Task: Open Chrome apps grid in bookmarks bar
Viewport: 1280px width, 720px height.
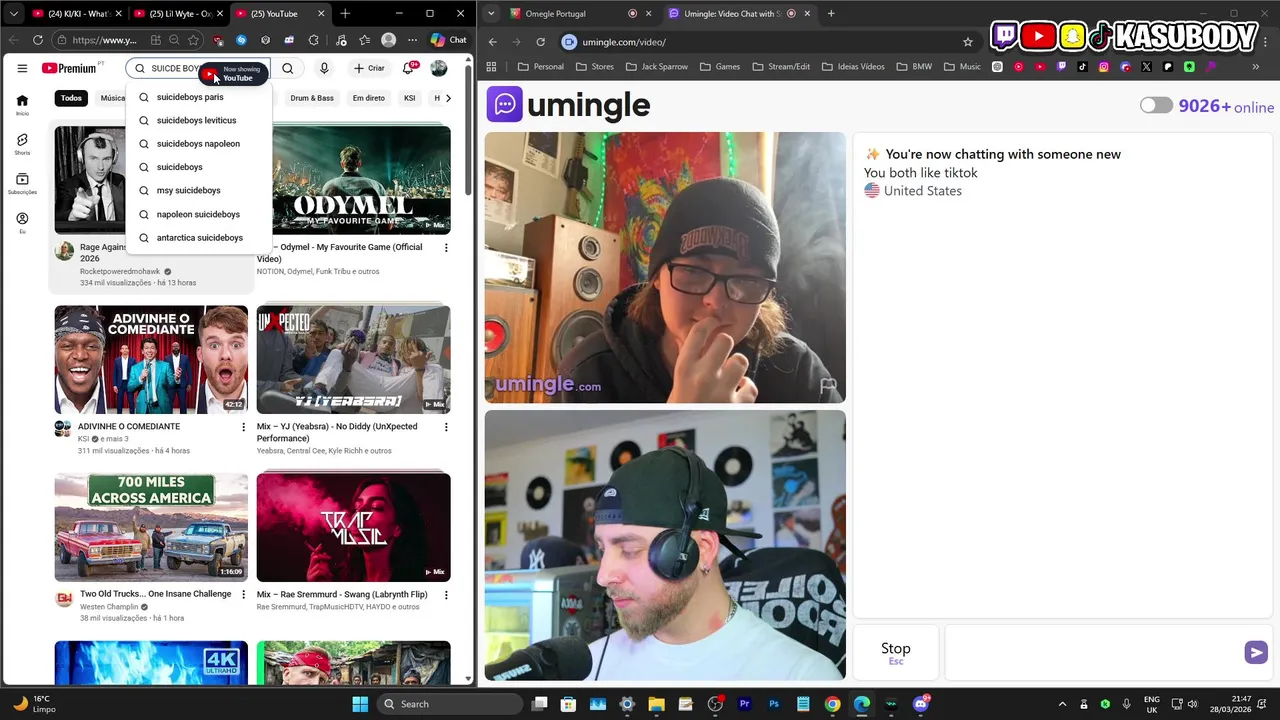Action: 491,67
